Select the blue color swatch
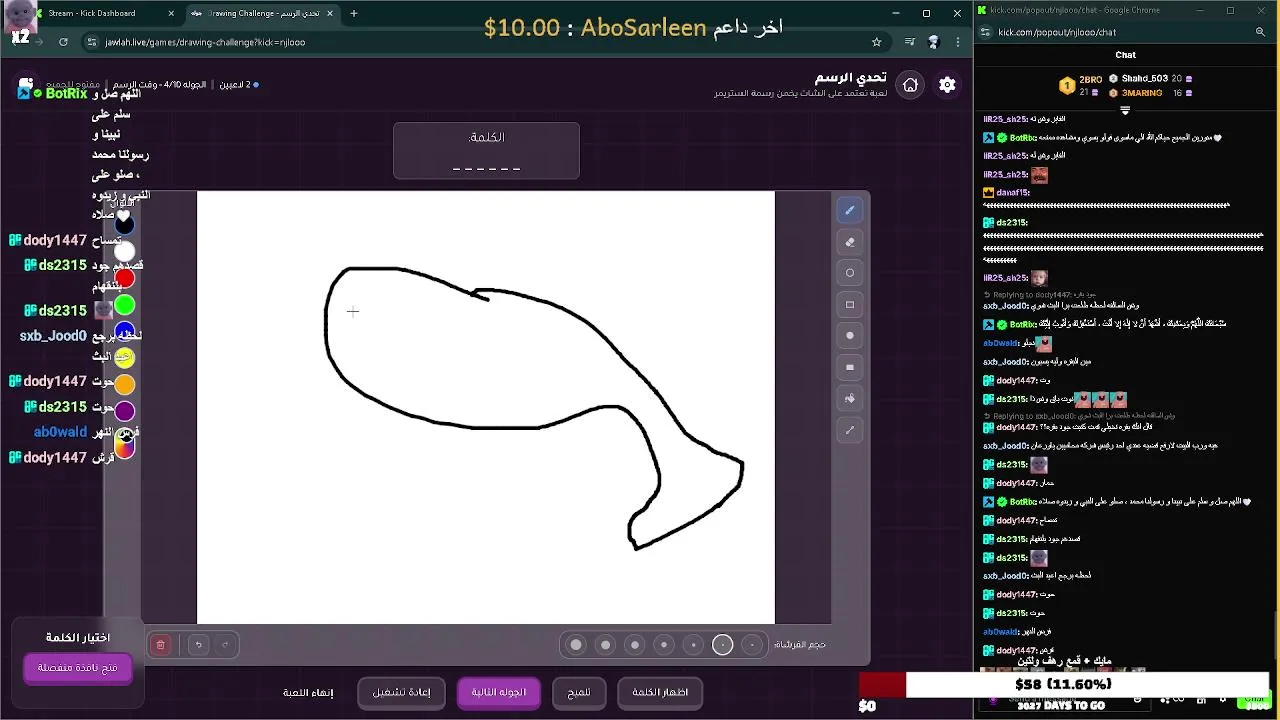This screenshot has height=720, width=1280. coord(124,331)
